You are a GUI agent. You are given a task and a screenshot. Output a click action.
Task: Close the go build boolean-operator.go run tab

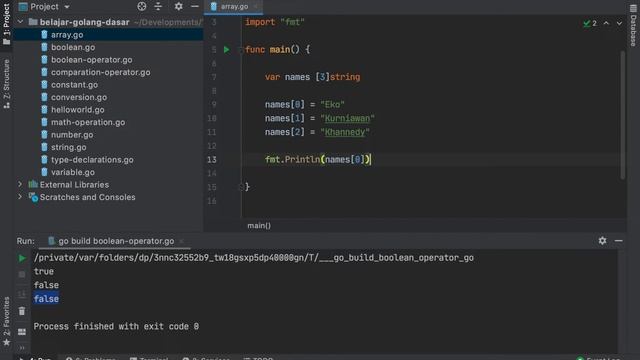click(x=182, y=241)
